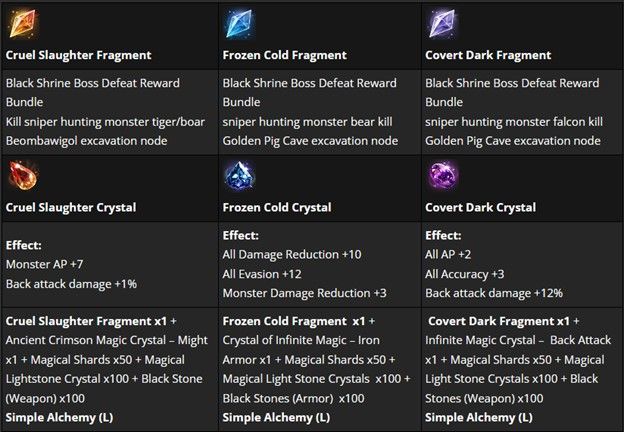Click All Damage Reduction +10 effect
The width and height of the screenshot is (624, 432).
point(292,255)
